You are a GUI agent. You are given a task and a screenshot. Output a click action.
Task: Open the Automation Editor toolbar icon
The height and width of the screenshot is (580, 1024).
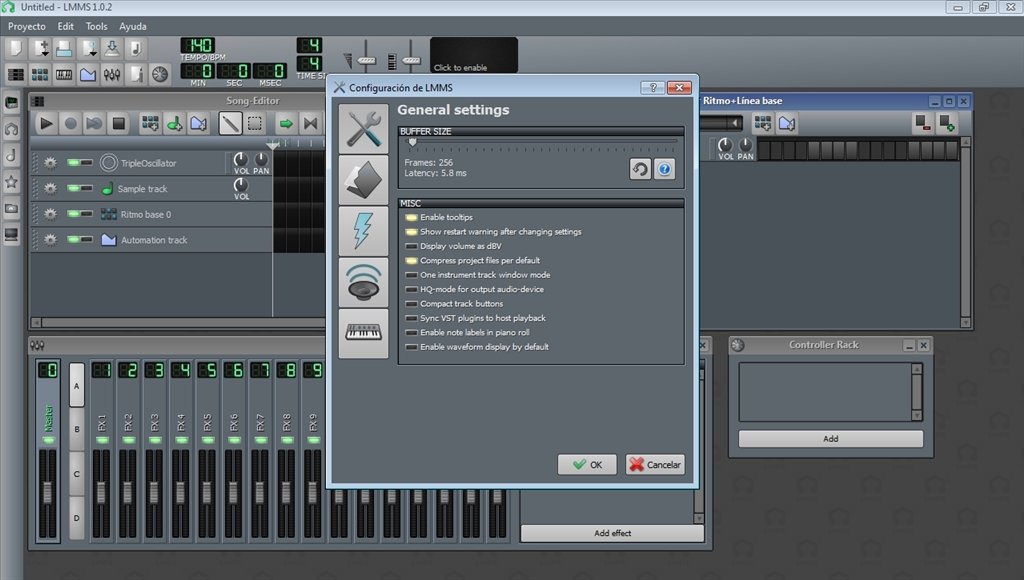(x=88, y=74)
